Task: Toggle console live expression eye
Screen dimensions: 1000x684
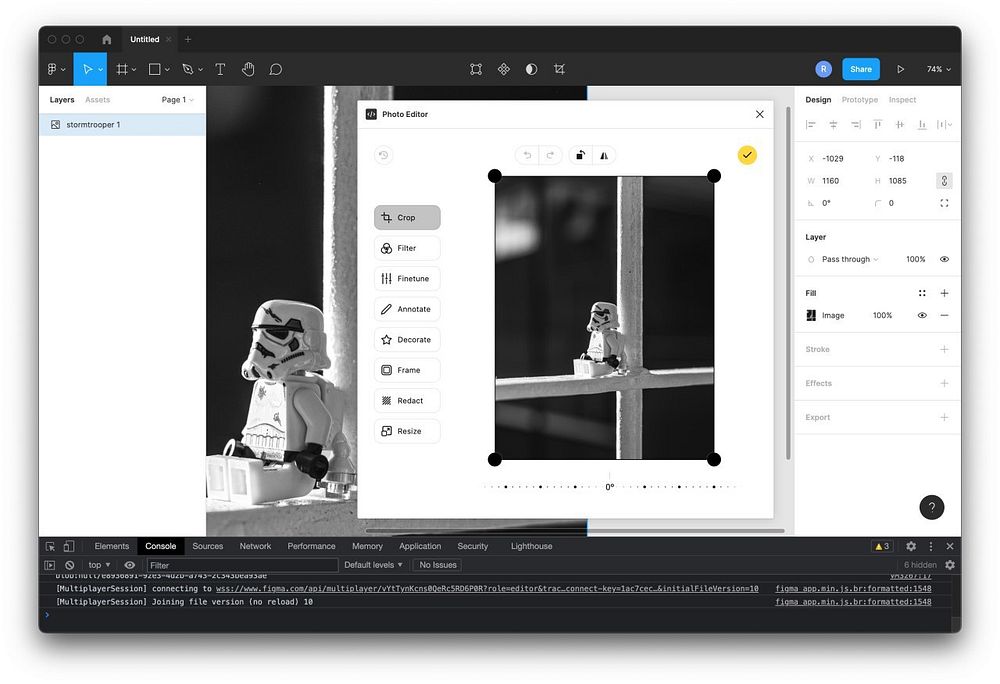Action: coord(129,565)
